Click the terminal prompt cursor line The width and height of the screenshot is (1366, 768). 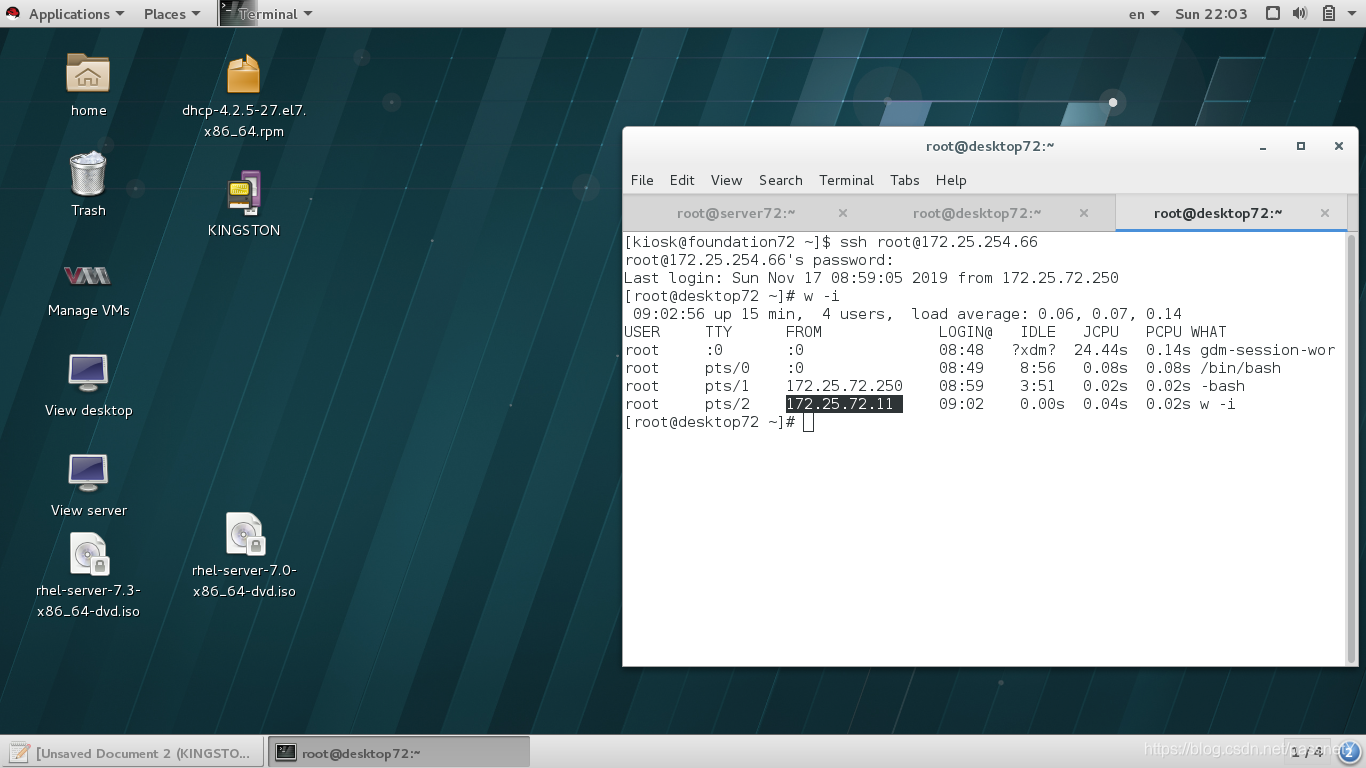(x=720, y=422)
